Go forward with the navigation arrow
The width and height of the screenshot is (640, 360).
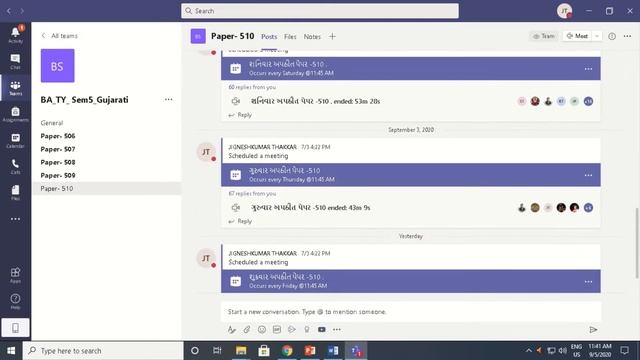pyautogui.click(x=22, y=11)
